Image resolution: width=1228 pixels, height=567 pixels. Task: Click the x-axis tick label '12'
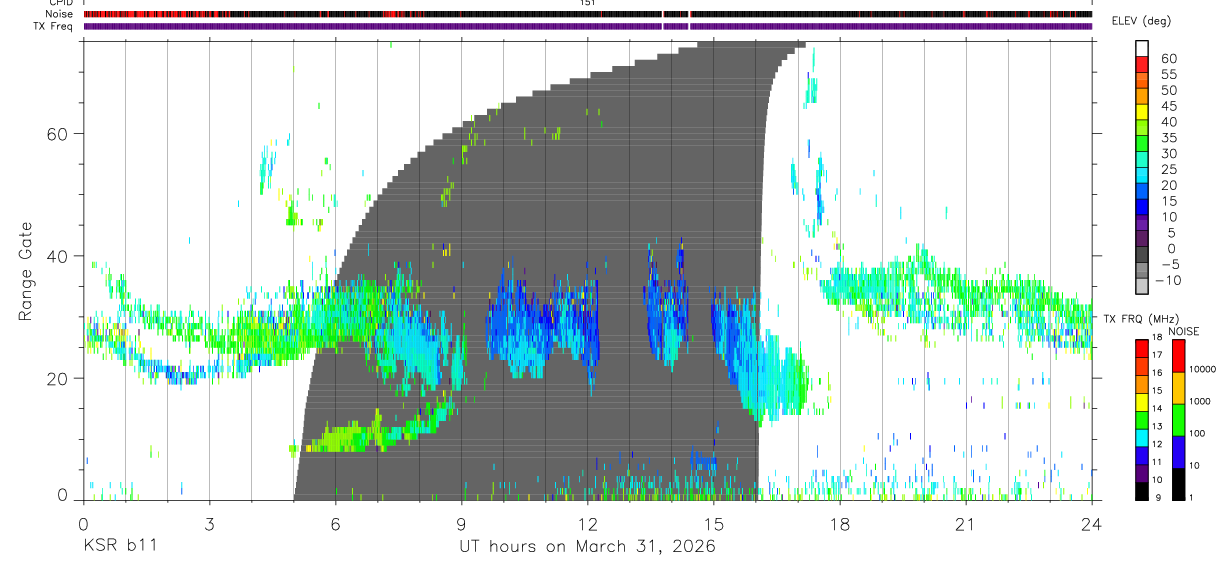click(x=587, y=524)
